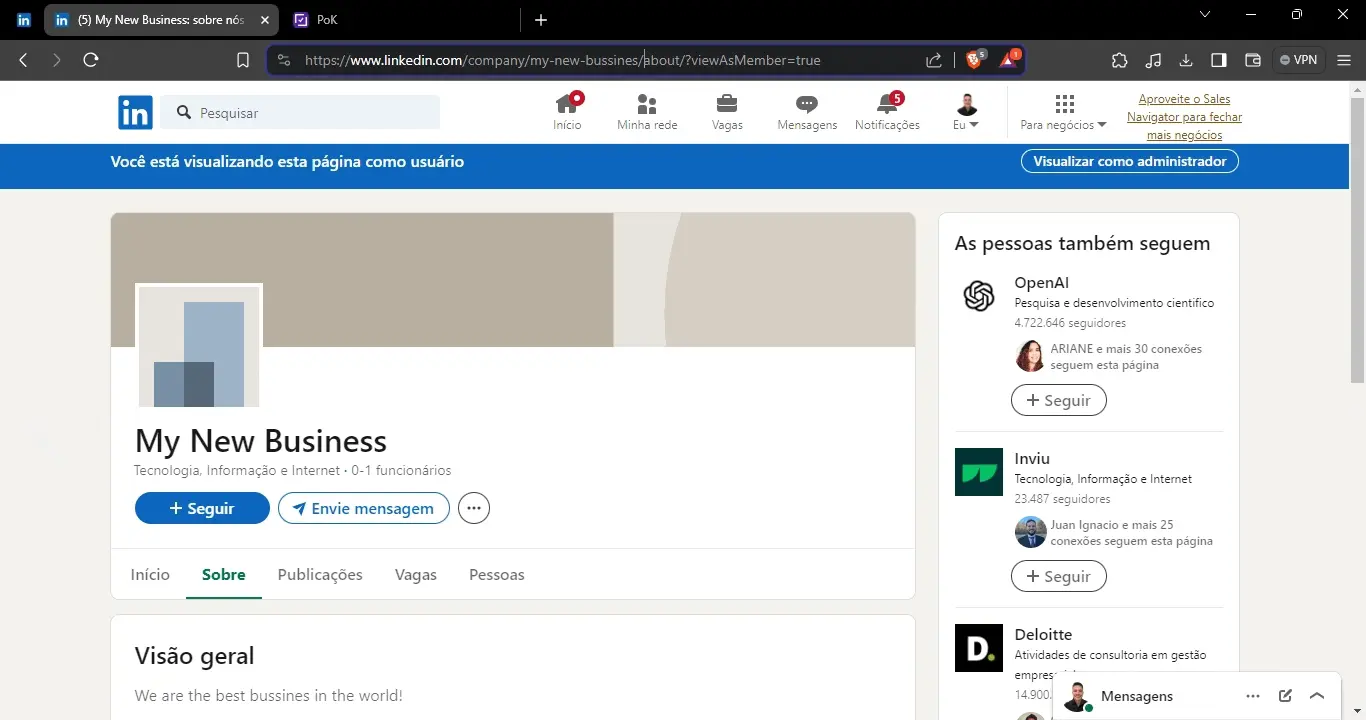The image size is (1366, 720).
Task: Open the more options ellipsis button
Action: point(474,508)
